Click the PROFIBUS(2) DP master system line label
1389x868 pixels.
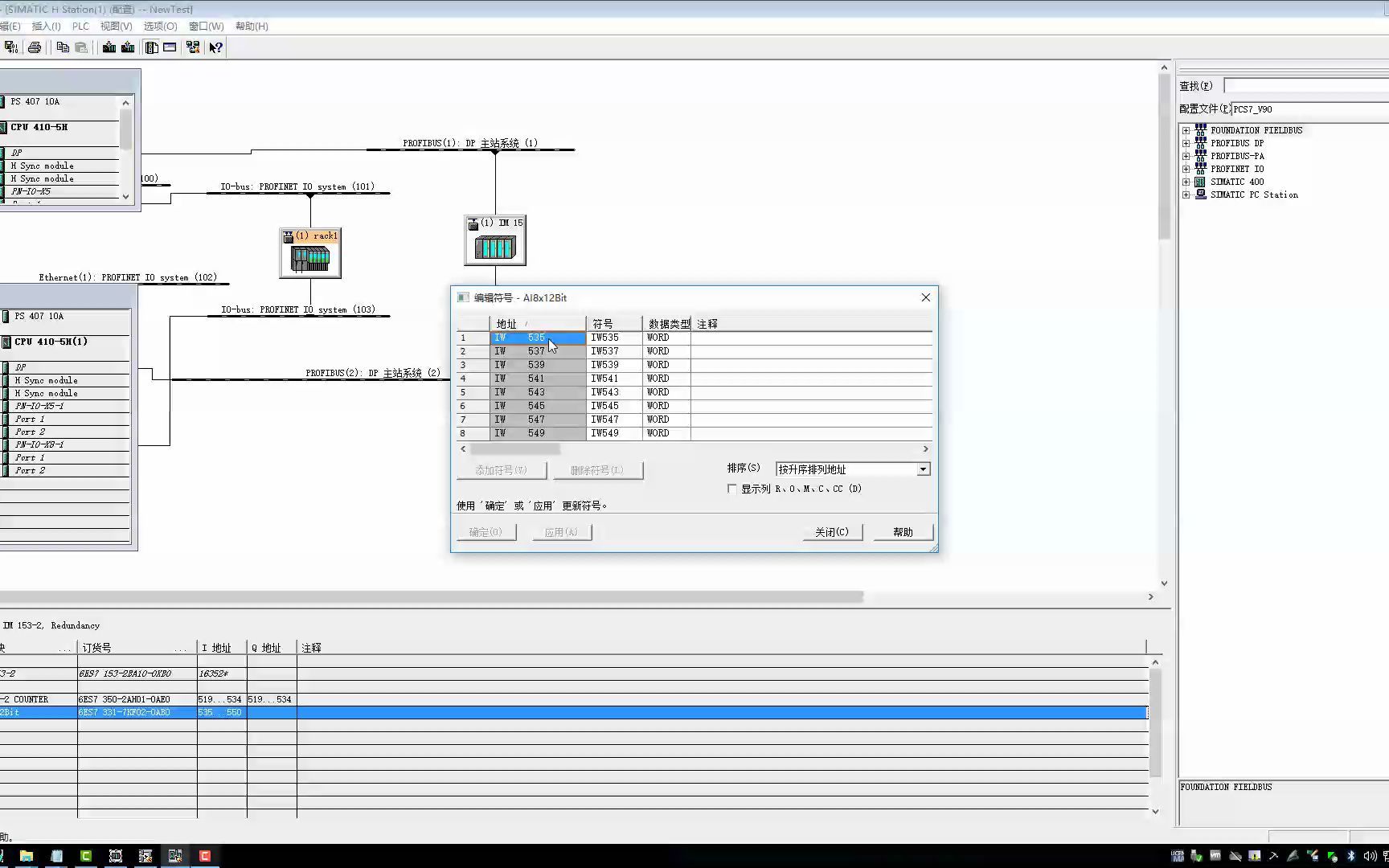tap(373, 373)
